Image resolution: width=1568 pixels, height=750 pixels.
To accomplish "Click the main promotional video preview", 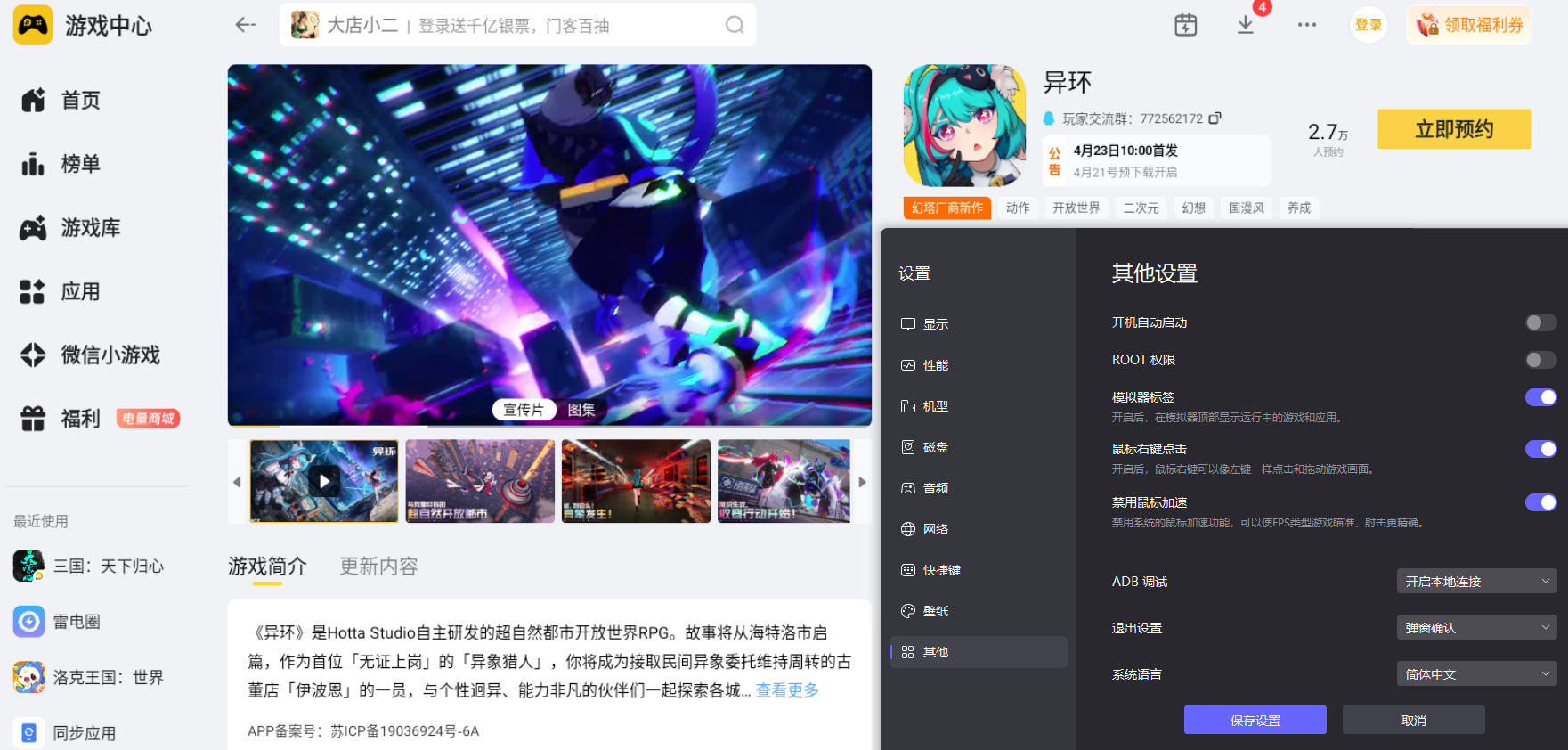I will pyautogui.click(x=549, y=245).
